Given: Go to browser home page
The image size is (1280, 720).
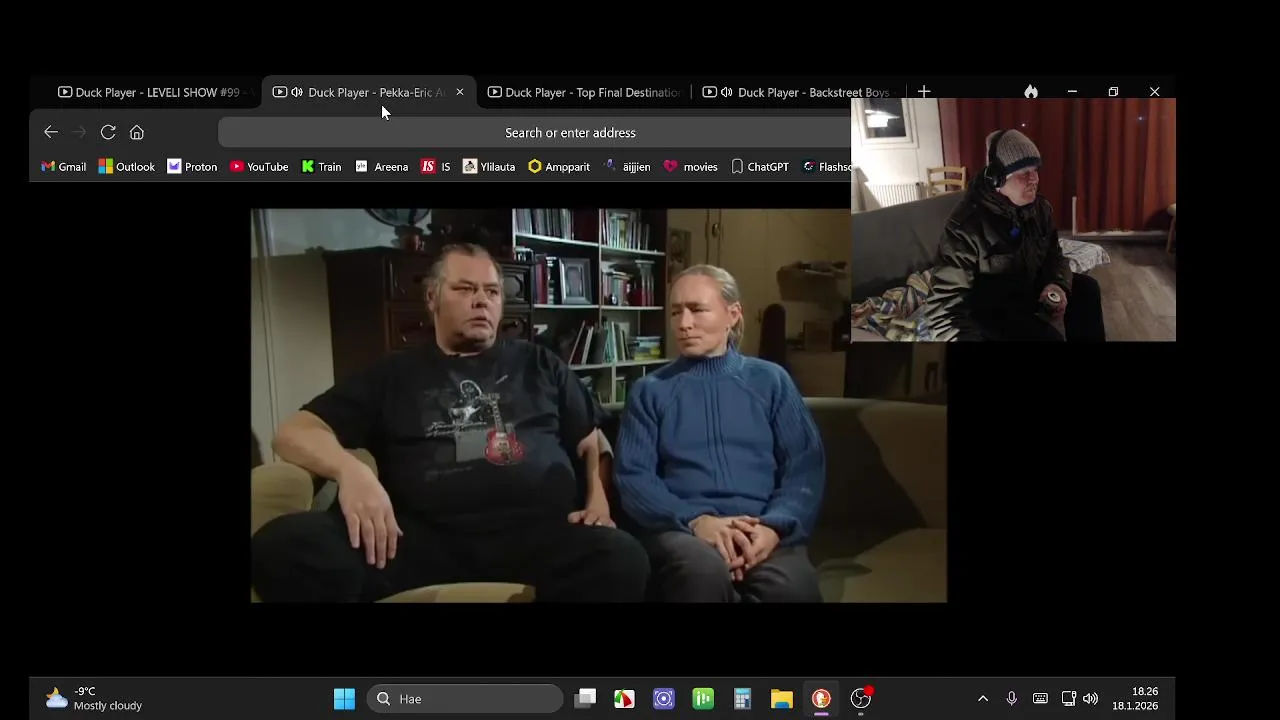Looking at the screenshot, I should point(137,132).
